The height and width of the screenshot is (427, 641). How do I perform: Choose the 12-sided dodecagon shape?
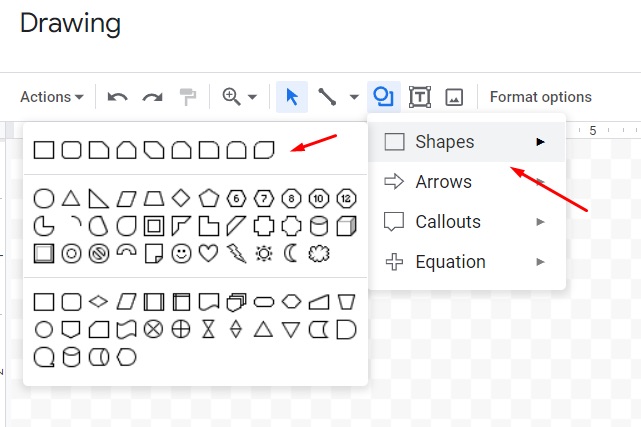click(347, 197)
